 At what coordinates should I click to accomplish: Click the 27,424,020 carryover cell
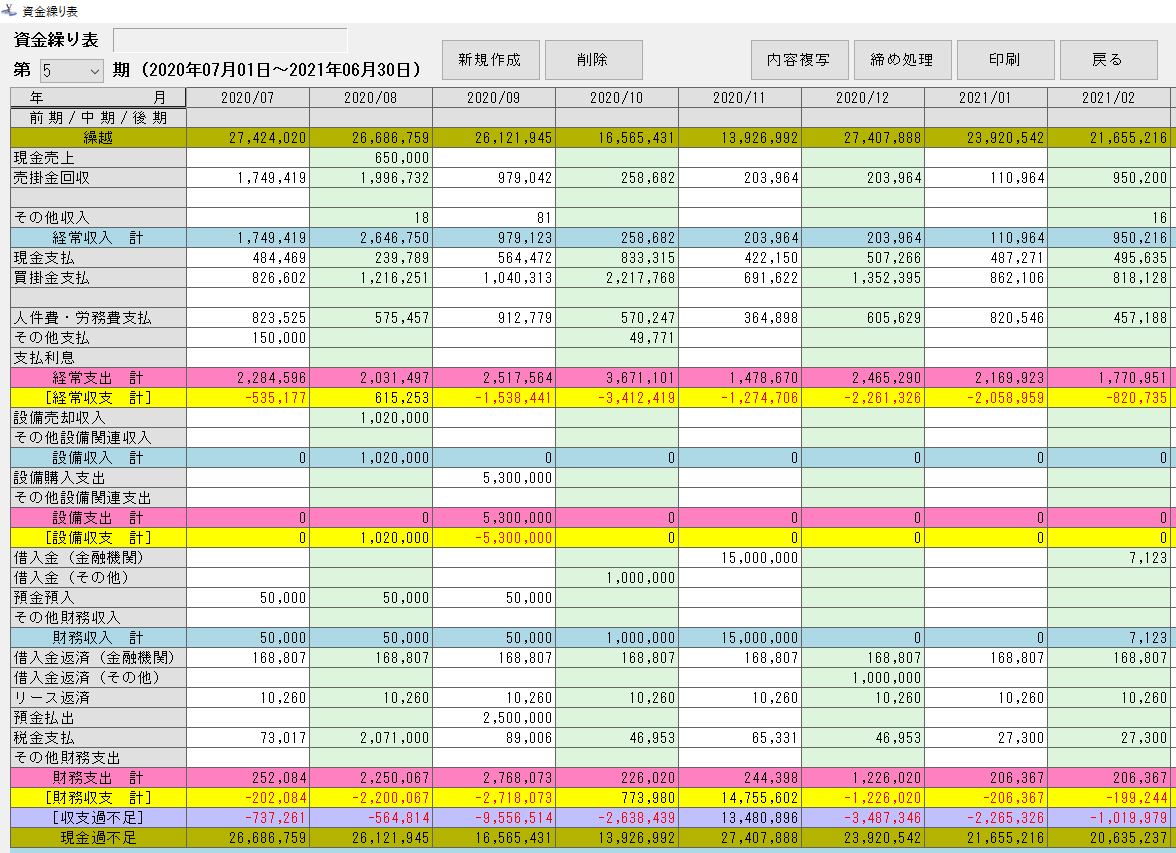248,138
